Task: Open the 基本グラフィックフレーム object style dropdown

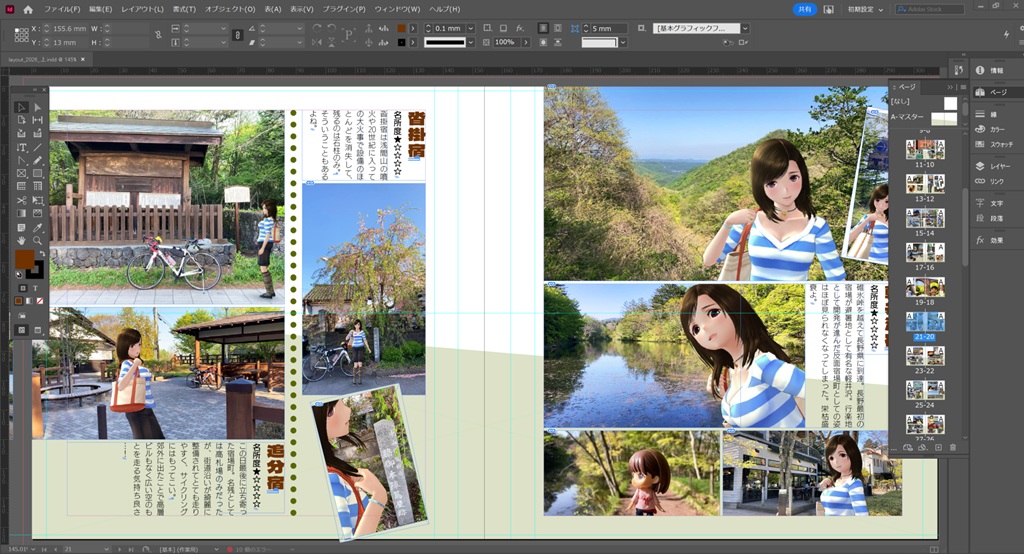Action: 745,28
